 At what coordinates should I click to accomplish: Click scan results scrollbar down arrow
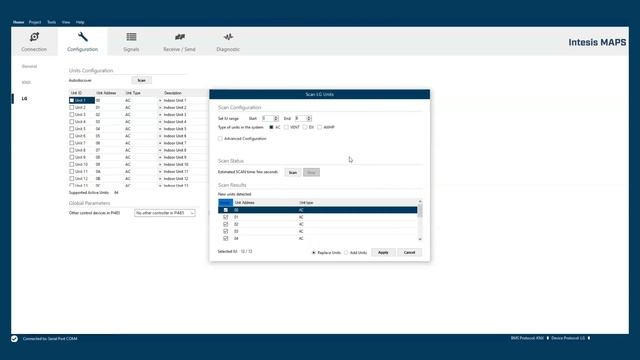[x=420, y=239]
